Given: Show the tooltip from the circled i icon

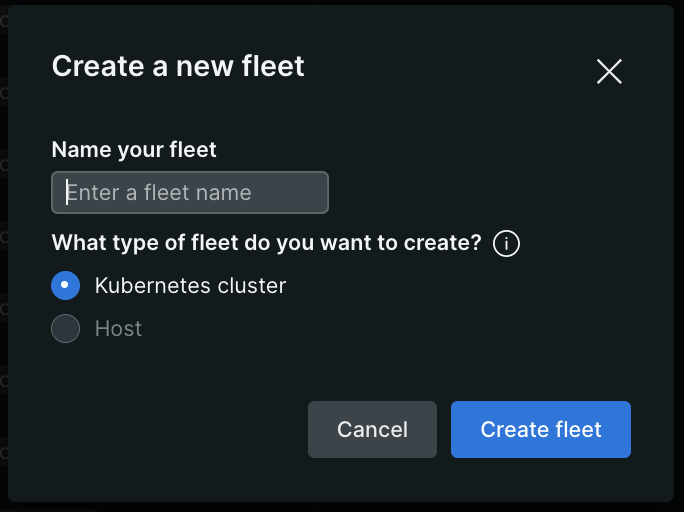Looking at the screenshot, I should tap(507, 243).
